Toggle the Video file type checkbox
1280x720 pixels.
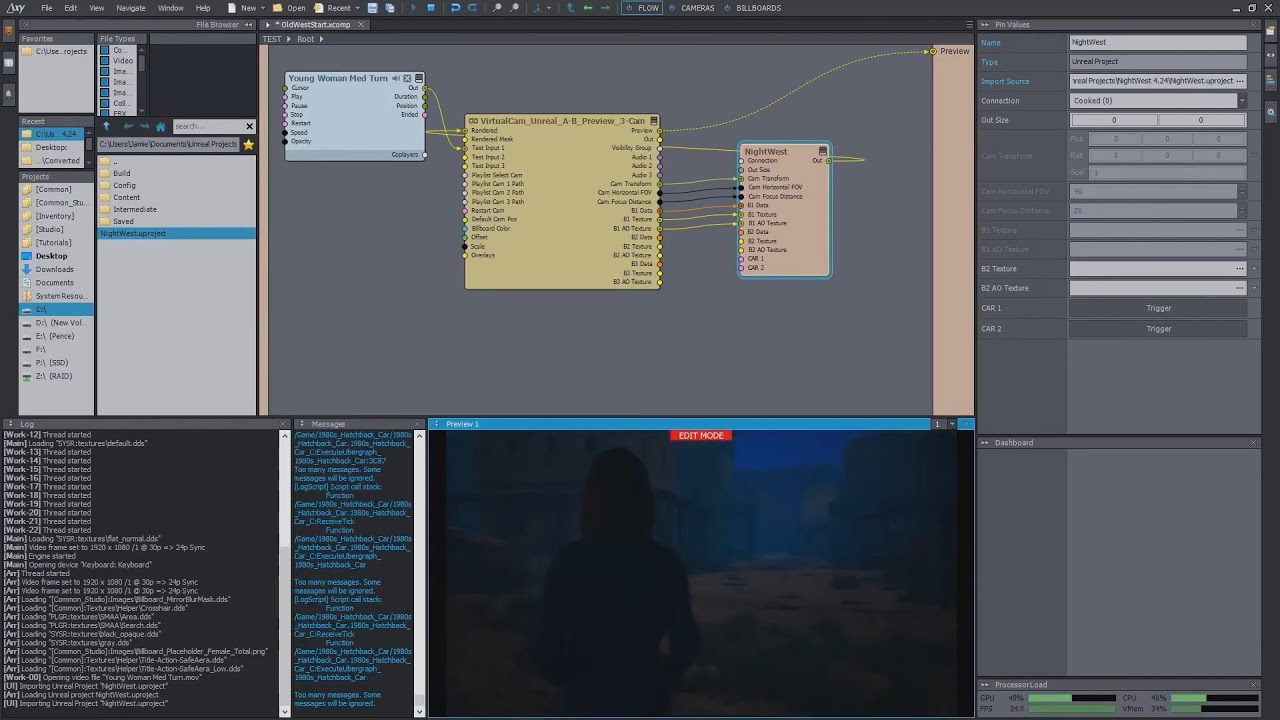[104, 60]
